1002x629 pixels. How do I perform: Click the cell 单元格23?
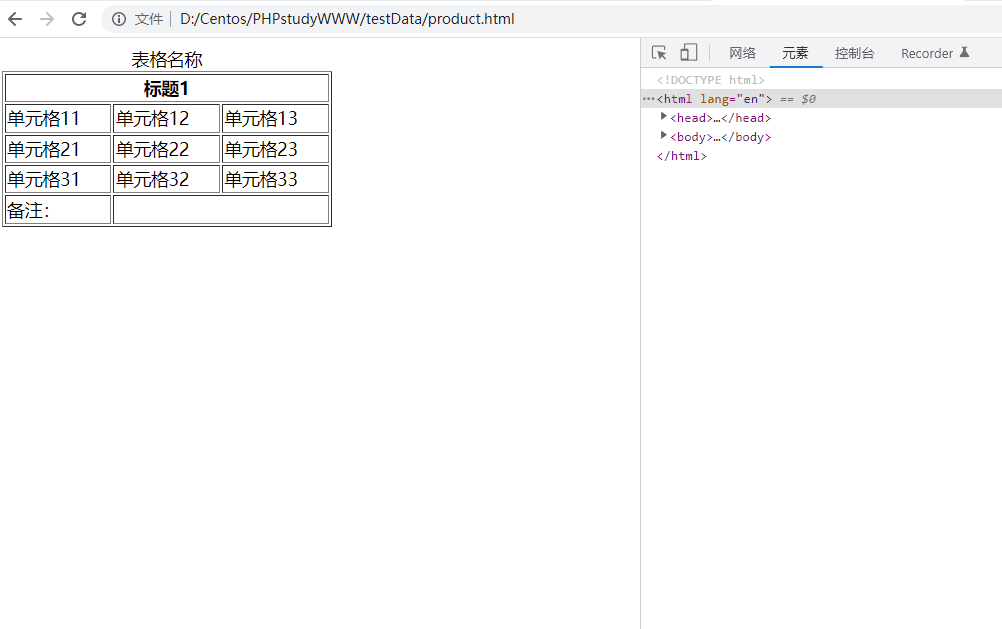pyautogui.click(x=275, y=149)
